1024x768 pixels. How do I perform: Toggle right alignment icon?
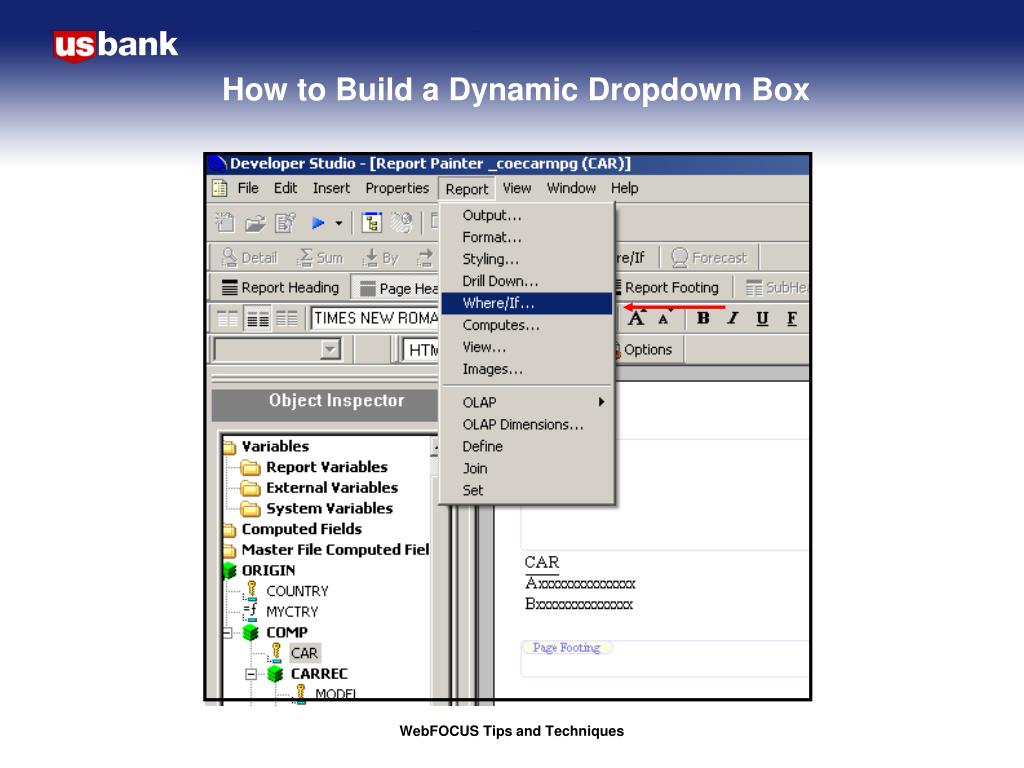click(x=287, y=319)
